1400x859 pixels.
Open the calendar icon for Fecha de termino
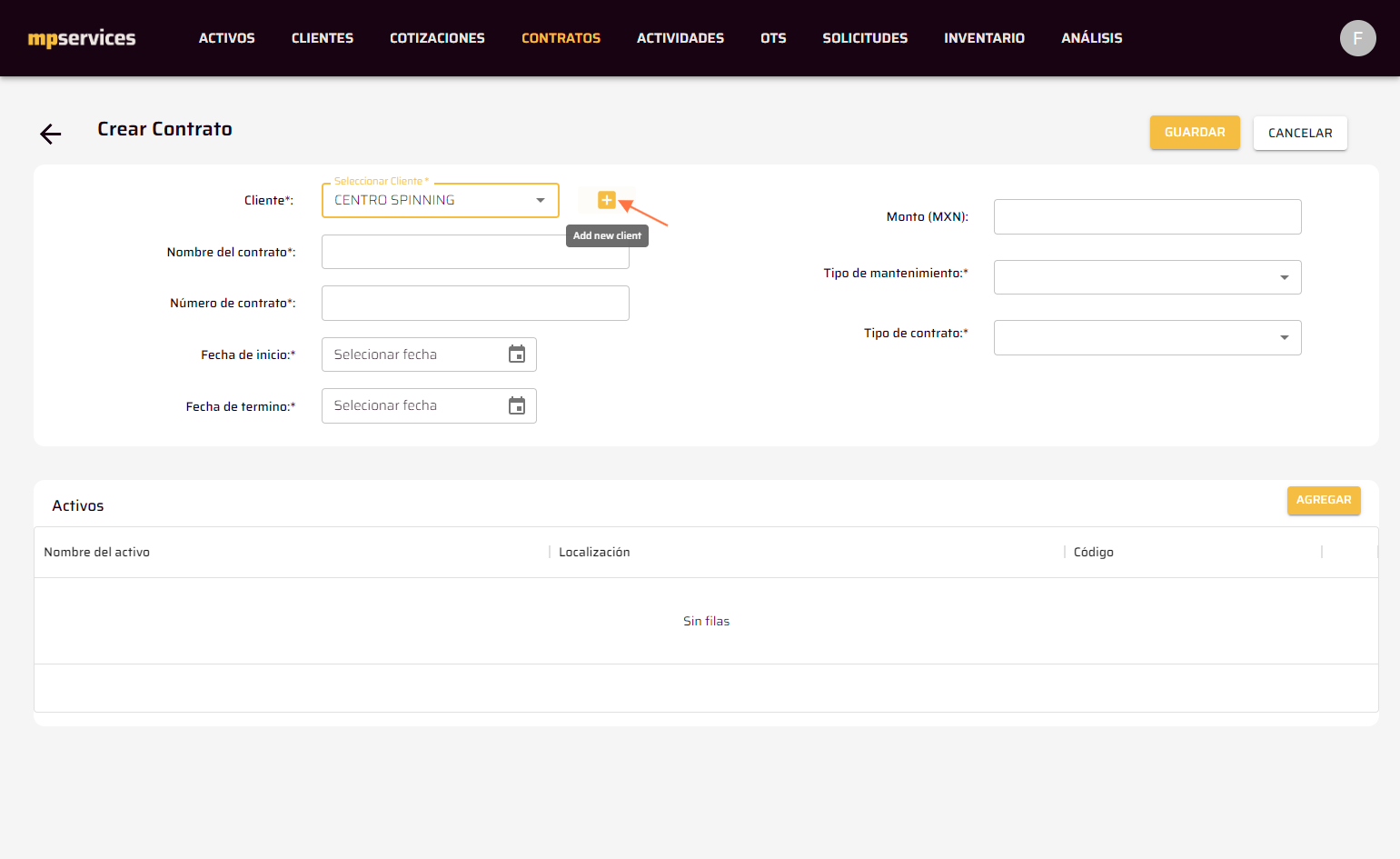point(517,405)
